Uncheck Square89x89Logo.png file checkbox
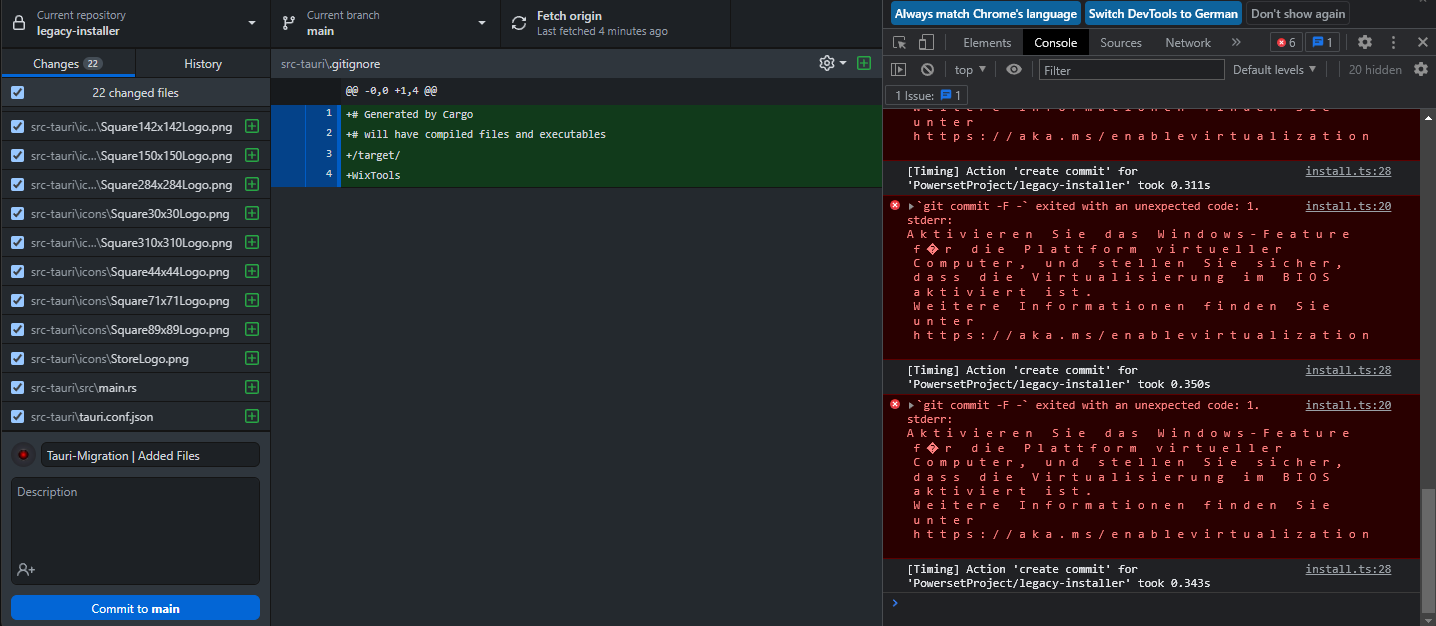Screen dimensions: 1436x626 point(17,330)
